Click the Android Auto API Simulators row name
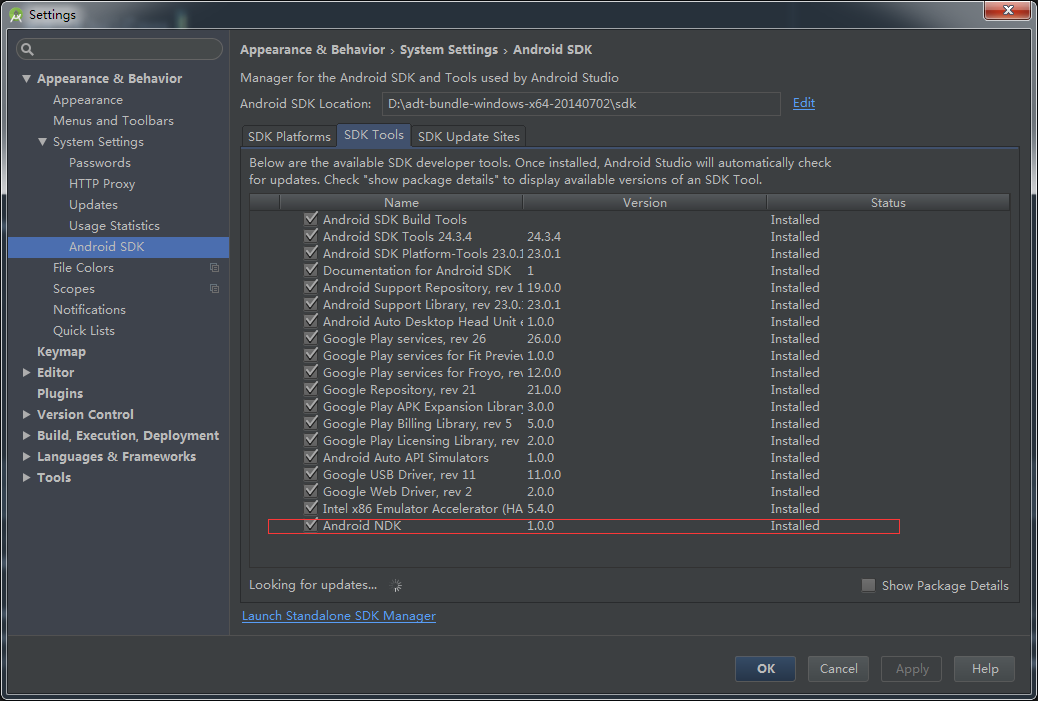Screen dimensions: 1038x701 point(406,457)
